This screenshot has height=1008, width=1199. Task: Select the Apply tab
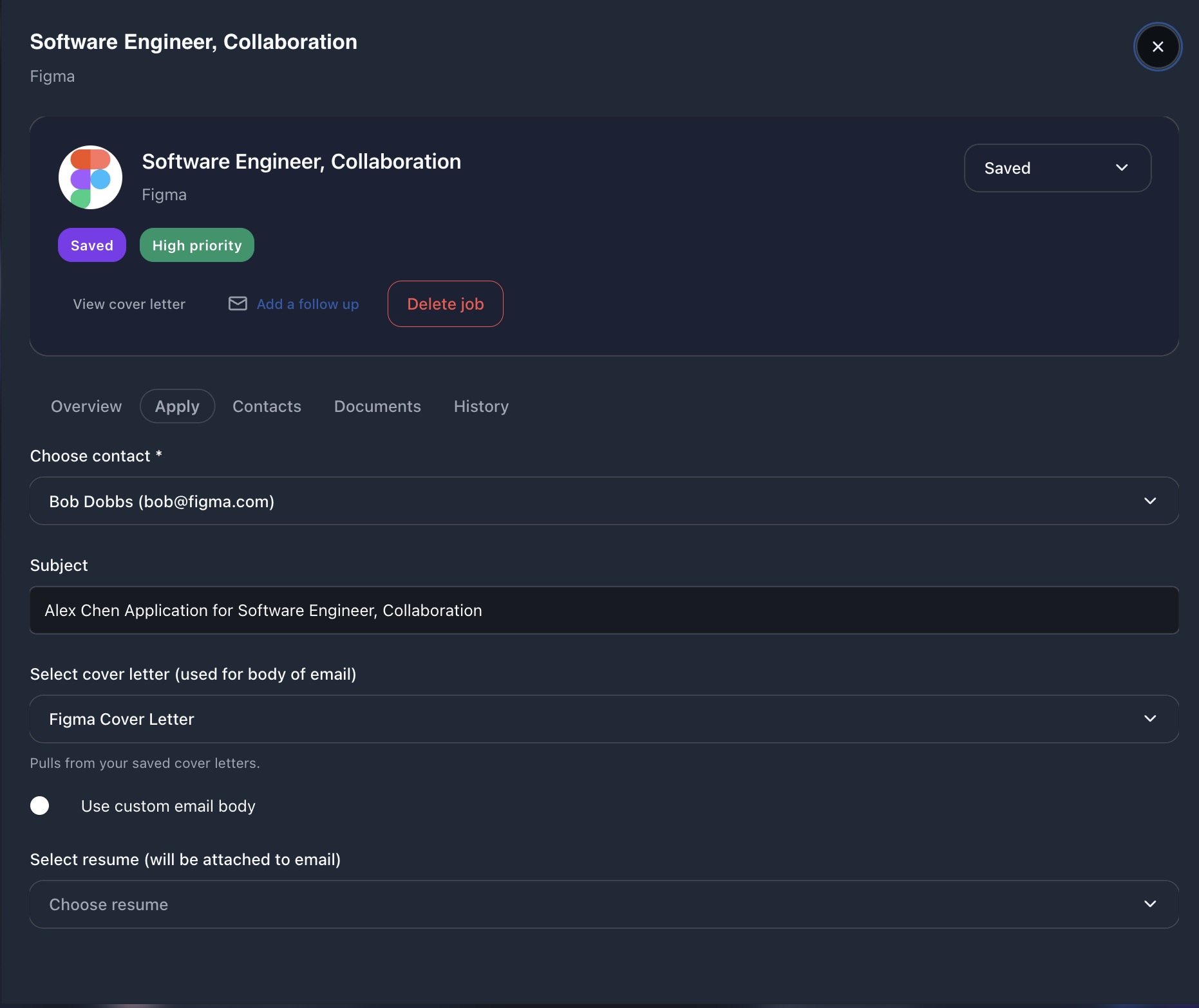(x=177, y=406)
